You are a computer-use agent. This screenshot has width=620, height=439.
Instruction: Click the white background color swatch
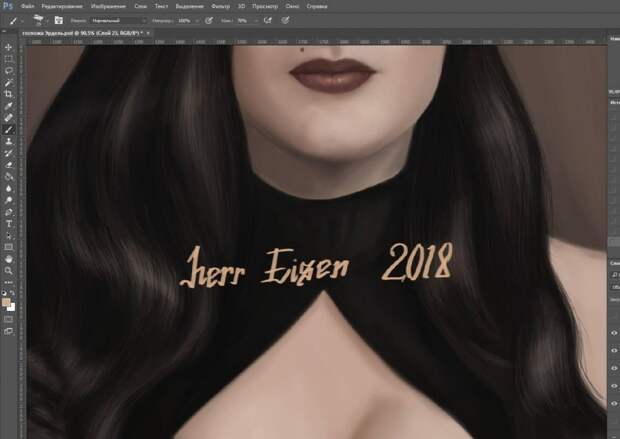point(11,307)
